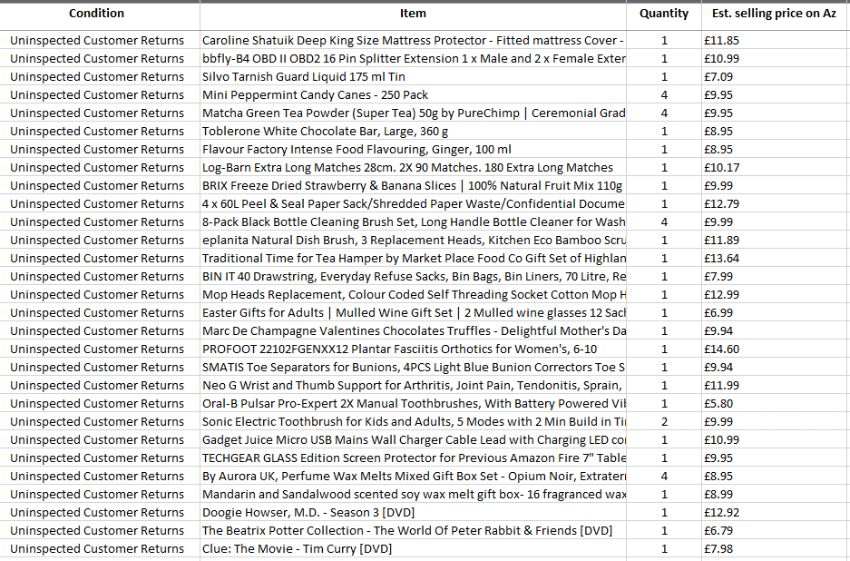Select Mini Peppermint Candy Canes cell
The image size is (850, 561).
click(x=413, y=95)
